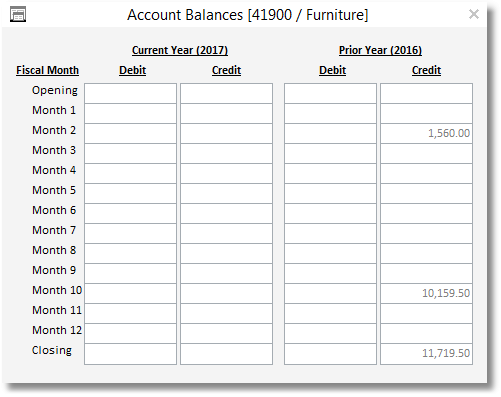Screen dimensions: 501x397
Task: Click the Closing row label
Action: point(52,350)
